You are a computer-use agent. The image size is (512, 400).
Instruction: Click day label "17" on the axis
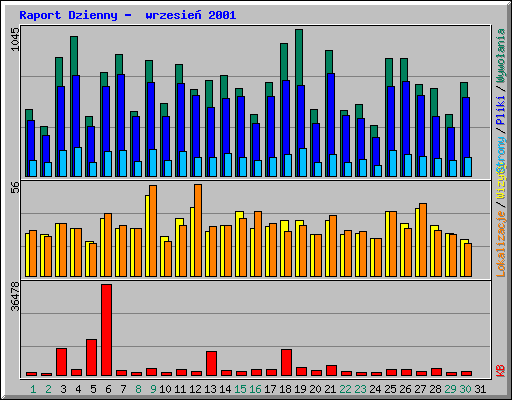coord(270,389)
